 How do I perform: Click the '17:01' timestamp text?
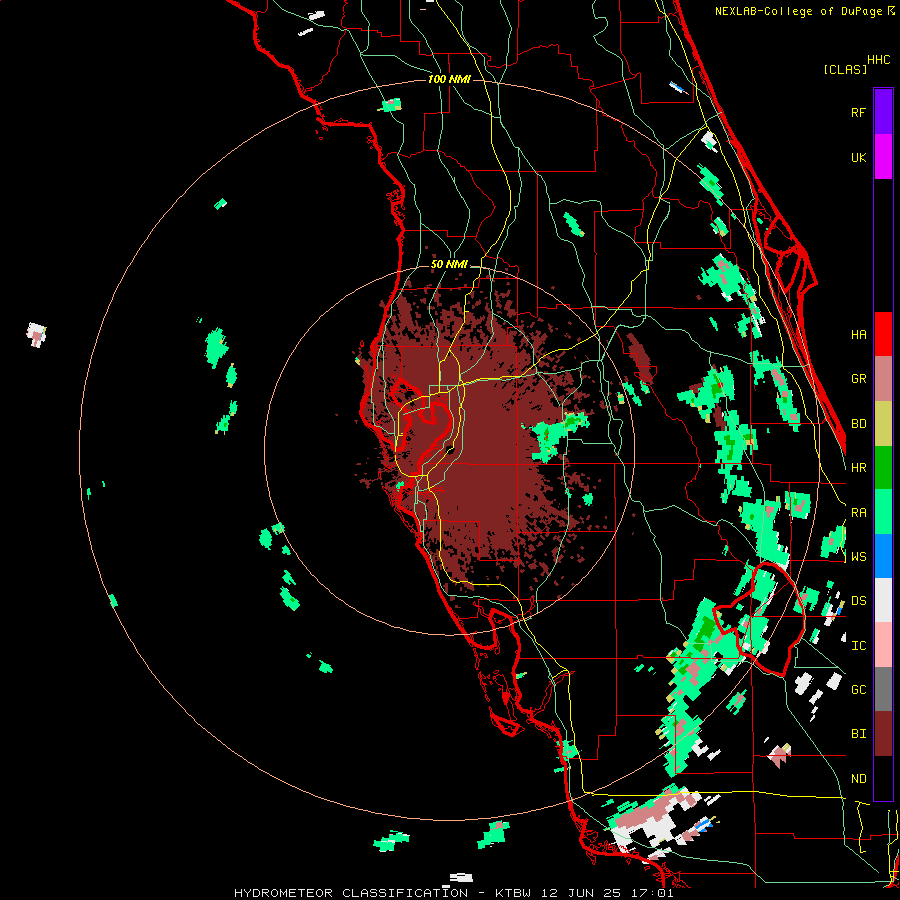pyautogui.click(x=653, y=893)
